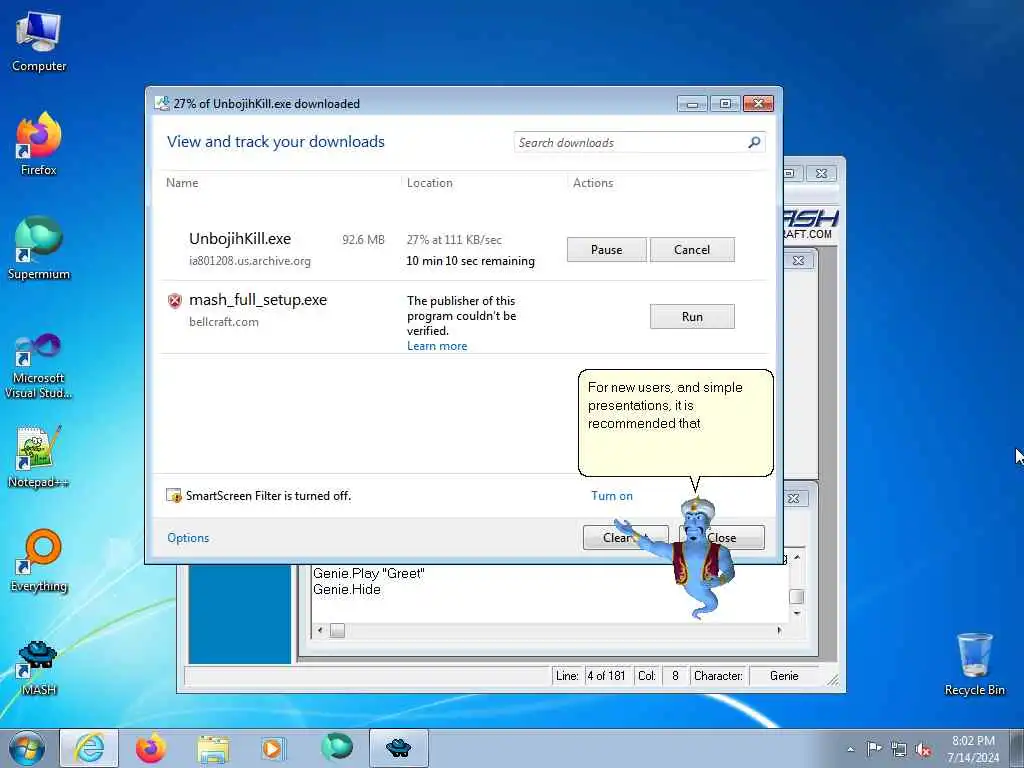Screen dimensions: 1024x768
Task: Open the Everything desktop shortcut
Action: [39, 560]
